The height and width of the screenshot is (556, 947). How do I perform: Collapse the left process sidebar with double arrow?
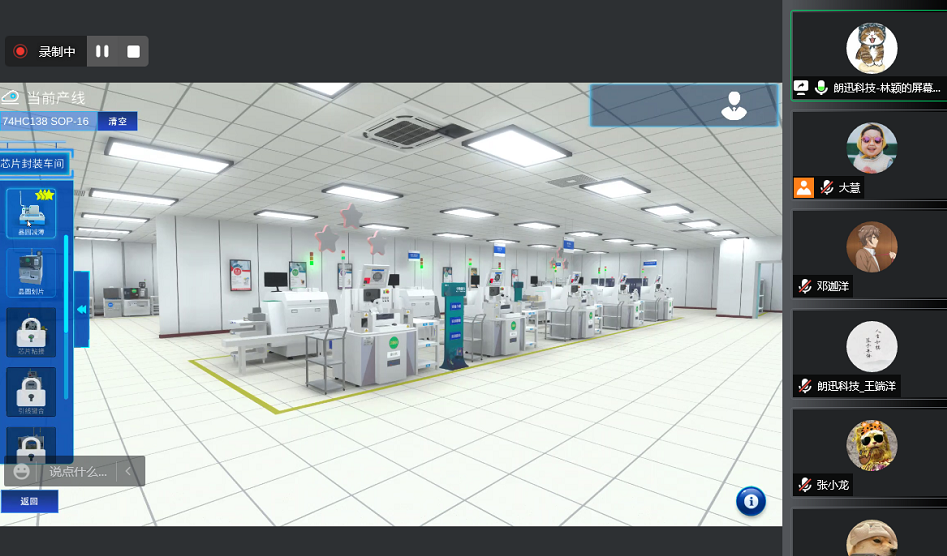81,310
